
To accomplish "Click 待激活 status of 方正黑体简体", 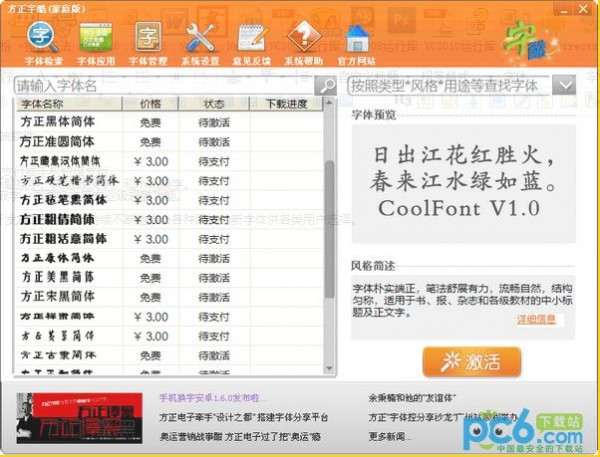I will tap(214, 123).
